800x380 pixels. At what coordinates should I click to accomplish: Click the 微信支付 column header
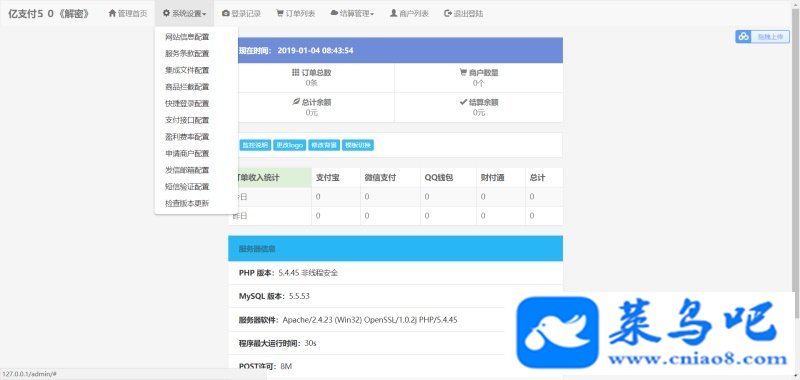coord(380,178)
